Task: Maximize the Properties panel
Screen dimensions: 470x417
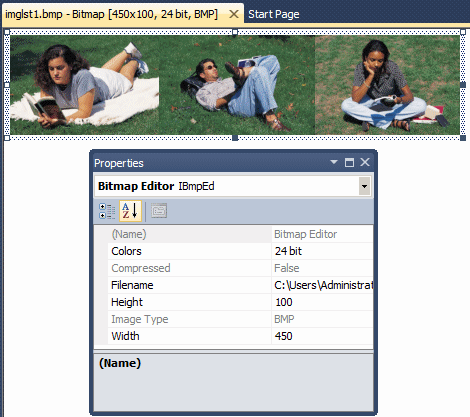Action: (349, 163)
